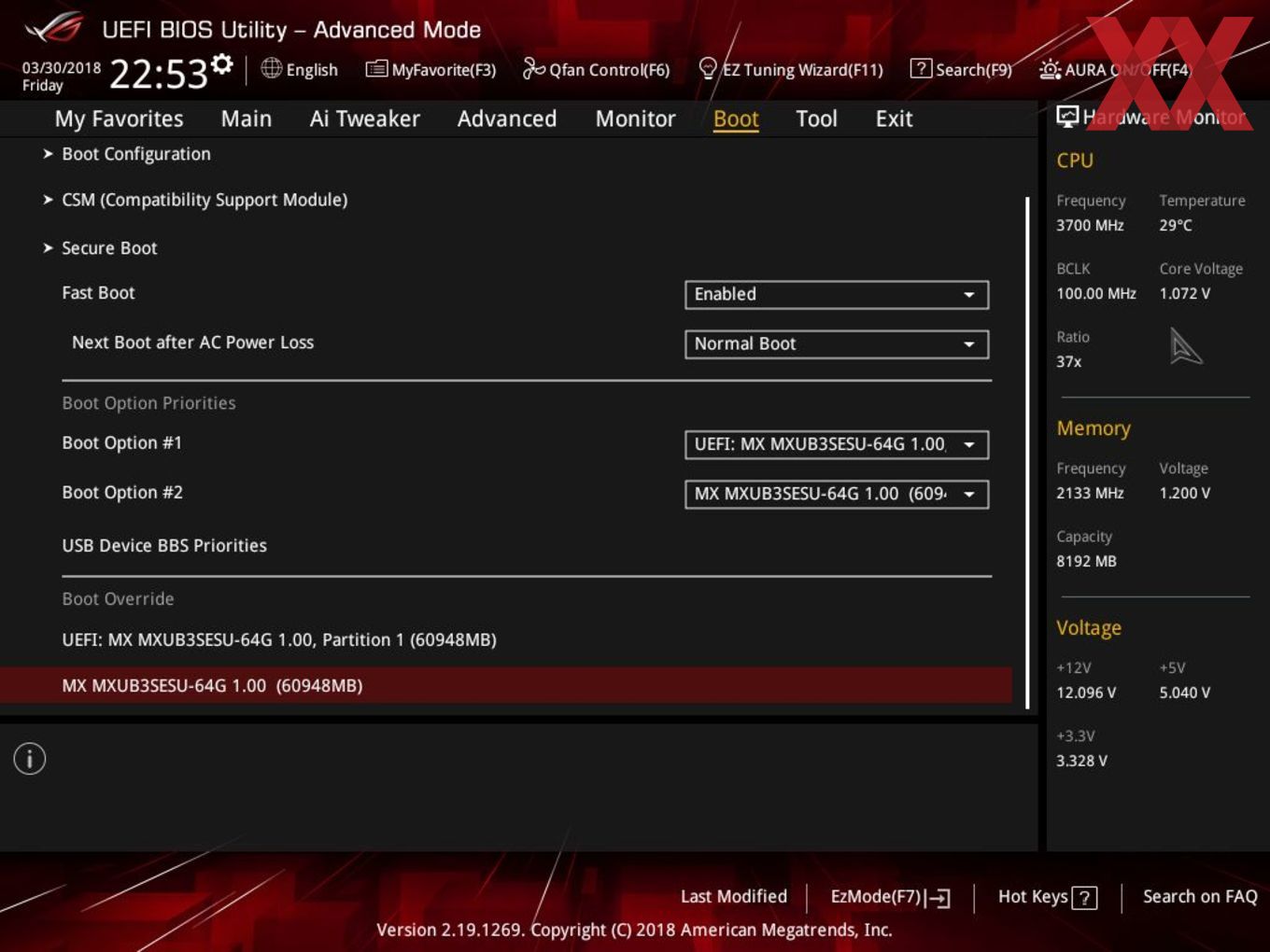Click Last Modified
Screen dimensions: 1270x952
pos(734,896)
